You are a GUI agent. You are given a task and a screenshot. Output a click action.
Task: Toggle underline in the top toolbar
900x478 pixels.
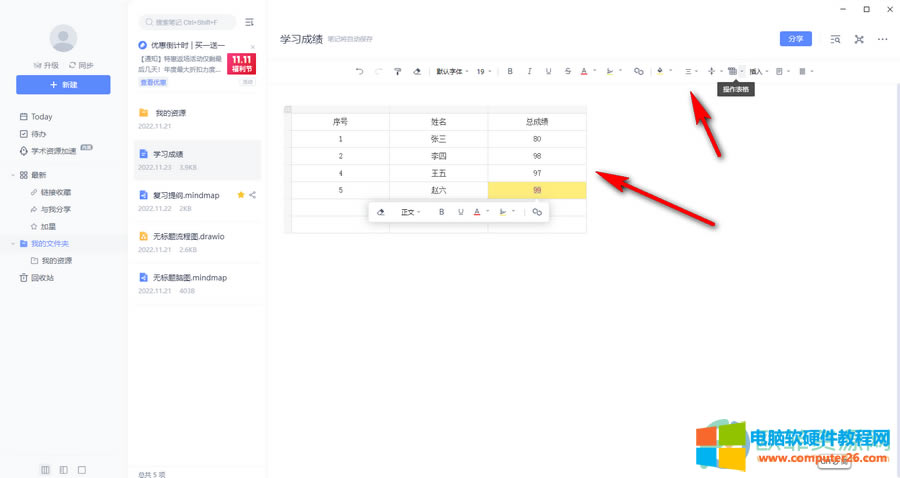548,71
